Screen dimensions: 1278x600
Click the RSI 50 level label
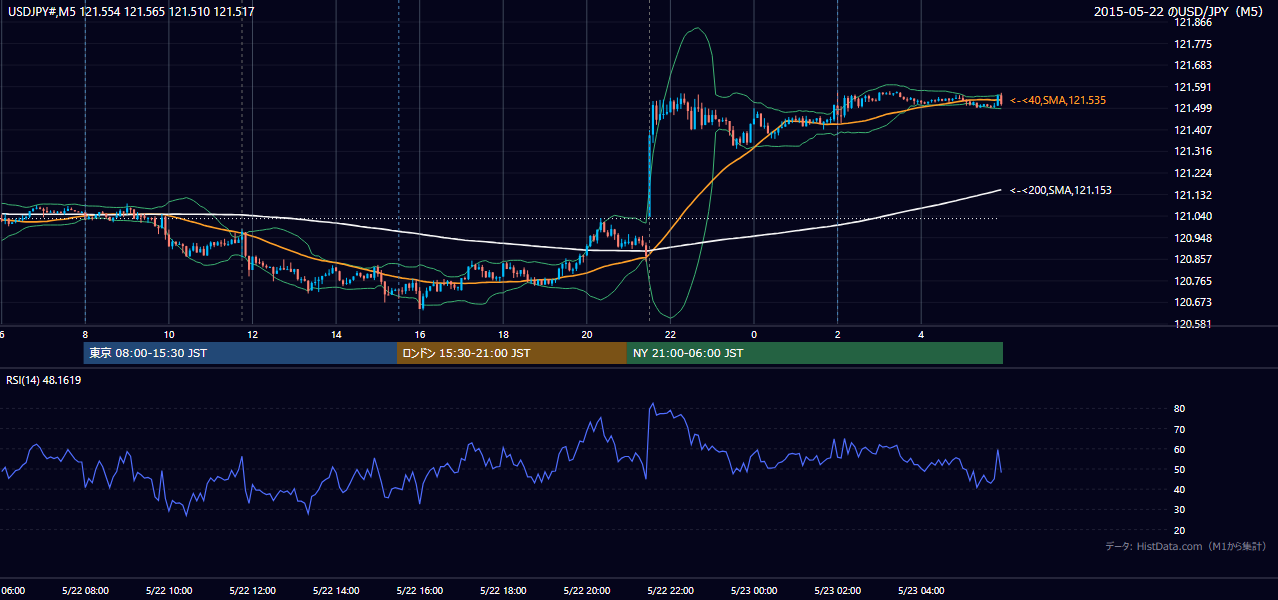click(1180, 469)
